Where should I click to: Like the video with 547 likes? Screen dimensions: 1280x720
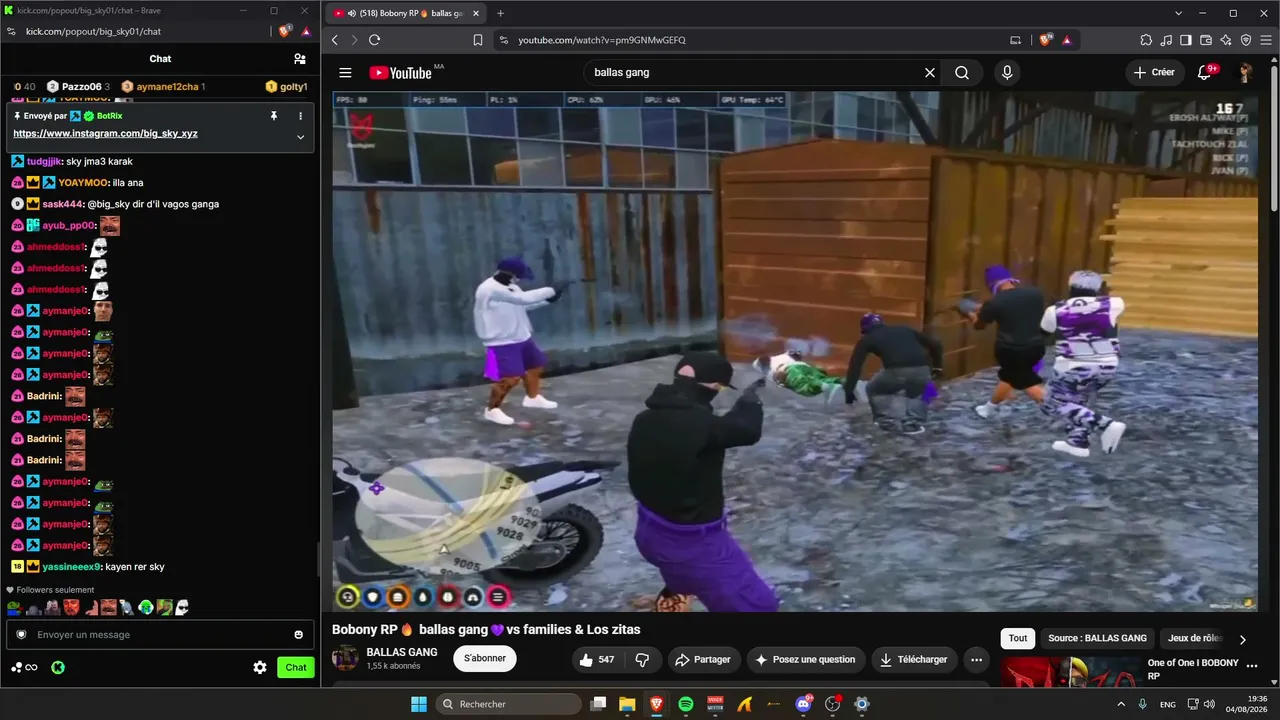point(596,660)
